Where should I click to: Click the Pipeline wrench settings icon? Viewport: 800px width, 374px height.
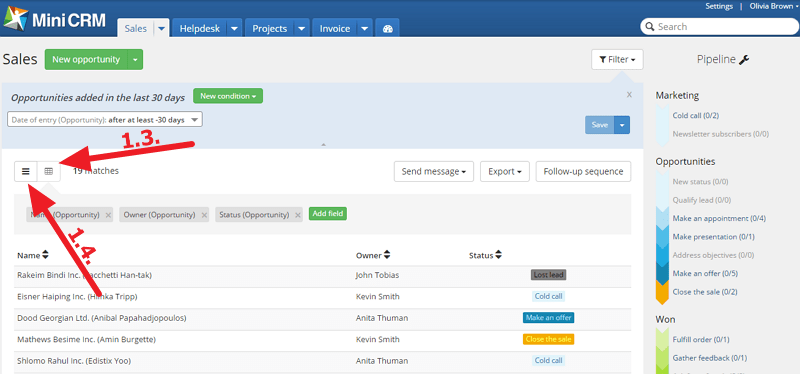pos(744,60)
